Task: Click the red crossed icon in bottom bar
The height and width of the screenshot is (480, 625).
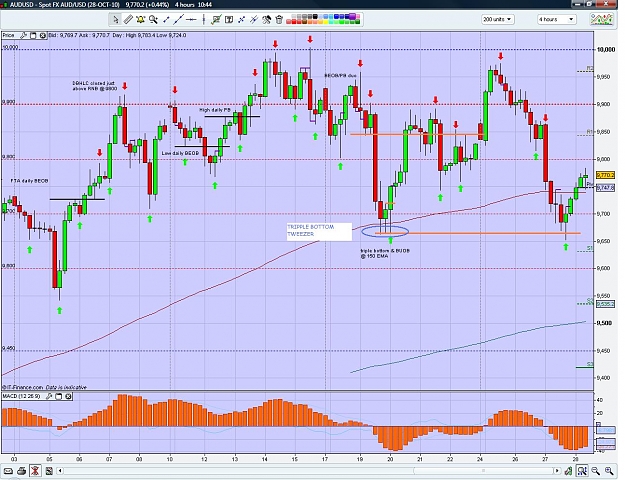Action: [x=35, y=471]
